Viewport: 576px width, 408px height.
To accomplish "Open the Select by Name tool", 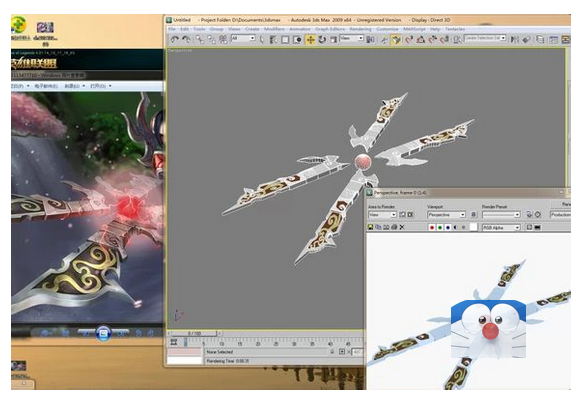I will pyautogui.click(x=273, y=39).
